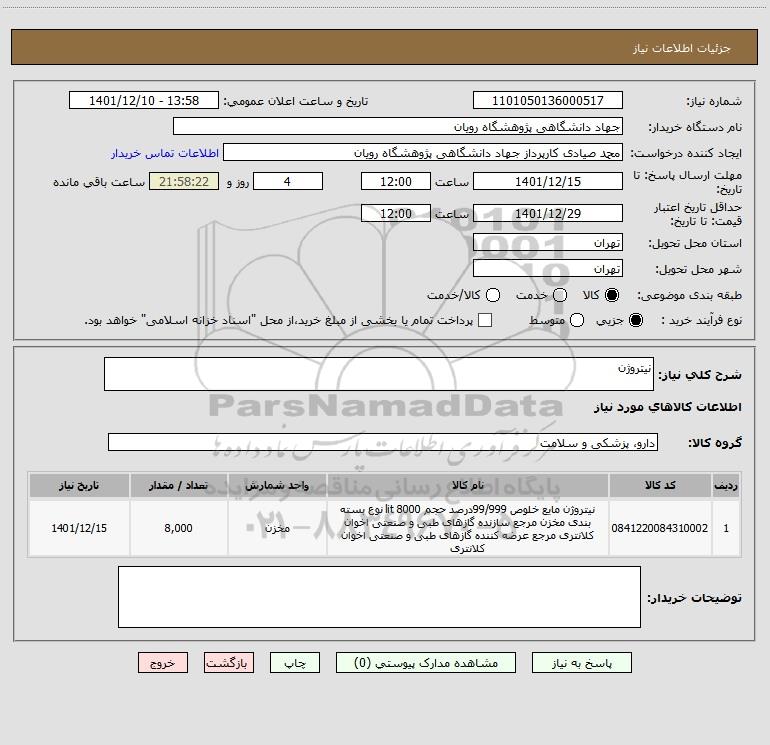The height and width of the screenshot is (745, 770).
Task: Click the تاریخ نیاز column header
Action: pos(79,485)
